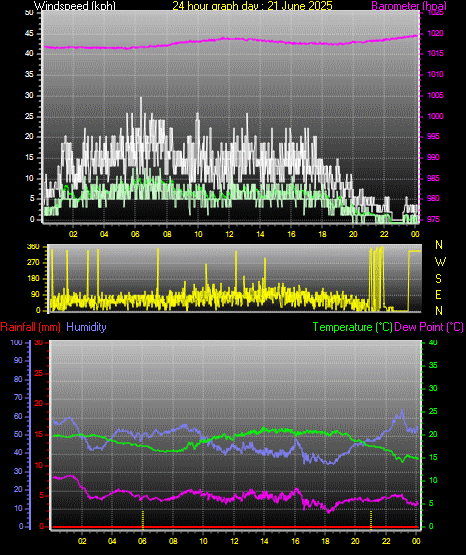The image size is (466, 555).
Task: Click the "90" wind direction axis value
Action: click(x=35, y=294)
